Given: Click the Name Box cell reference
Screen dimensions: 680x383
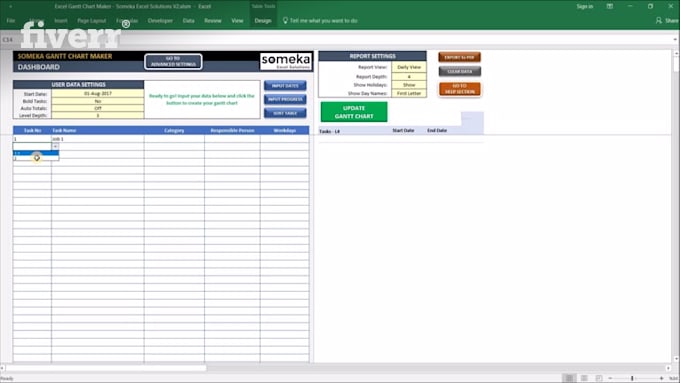Looking at the screenshot, I should coord(7,39).
